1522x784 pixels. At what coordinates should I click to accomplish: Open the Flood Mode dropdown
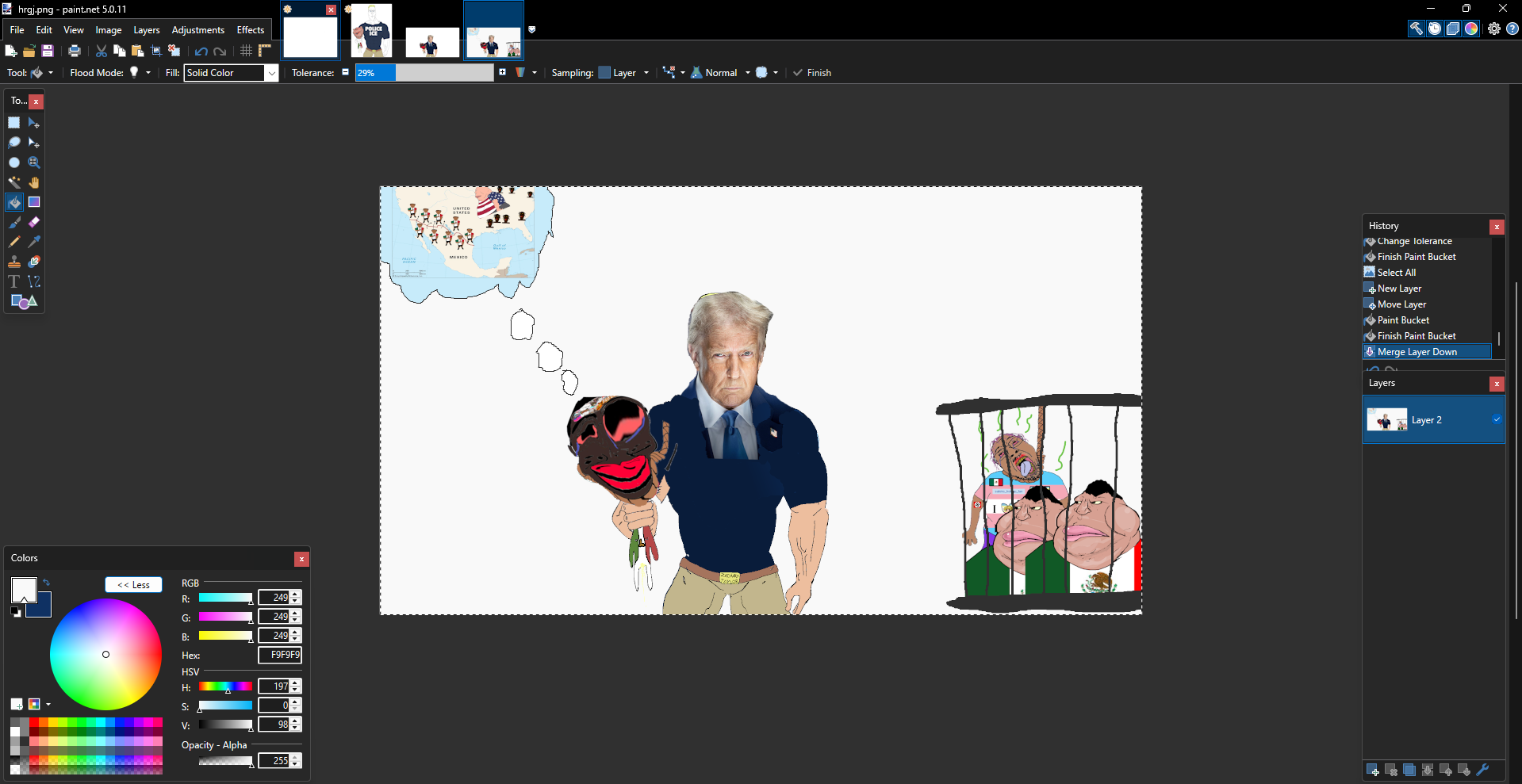[140, 73]
